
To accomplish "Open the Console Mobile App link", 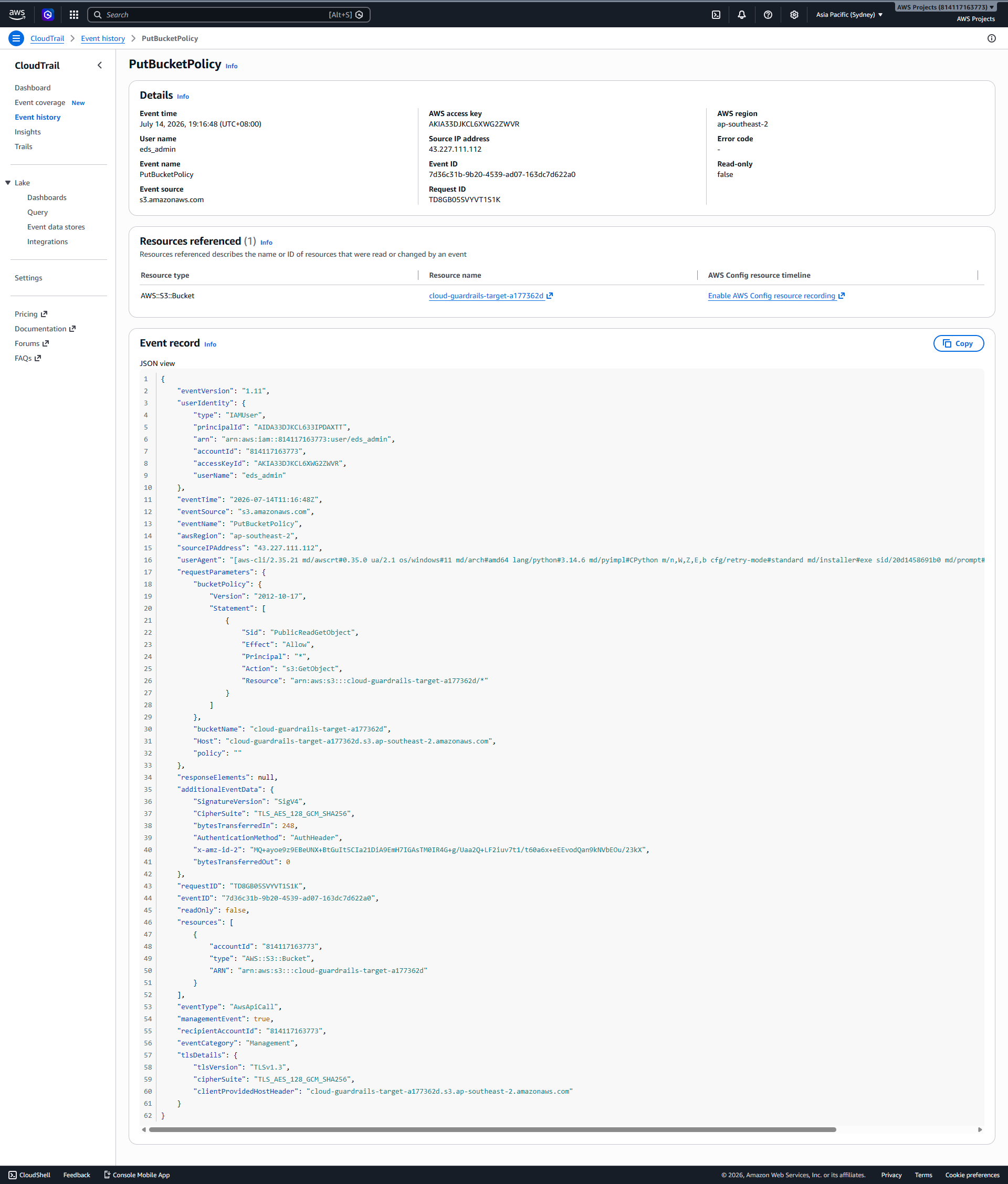I will (136, 1175).
